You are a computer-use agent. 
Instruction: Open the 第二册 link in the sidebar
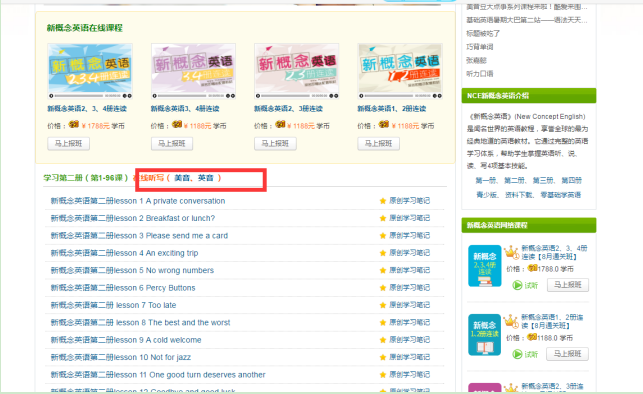[514, 180]
